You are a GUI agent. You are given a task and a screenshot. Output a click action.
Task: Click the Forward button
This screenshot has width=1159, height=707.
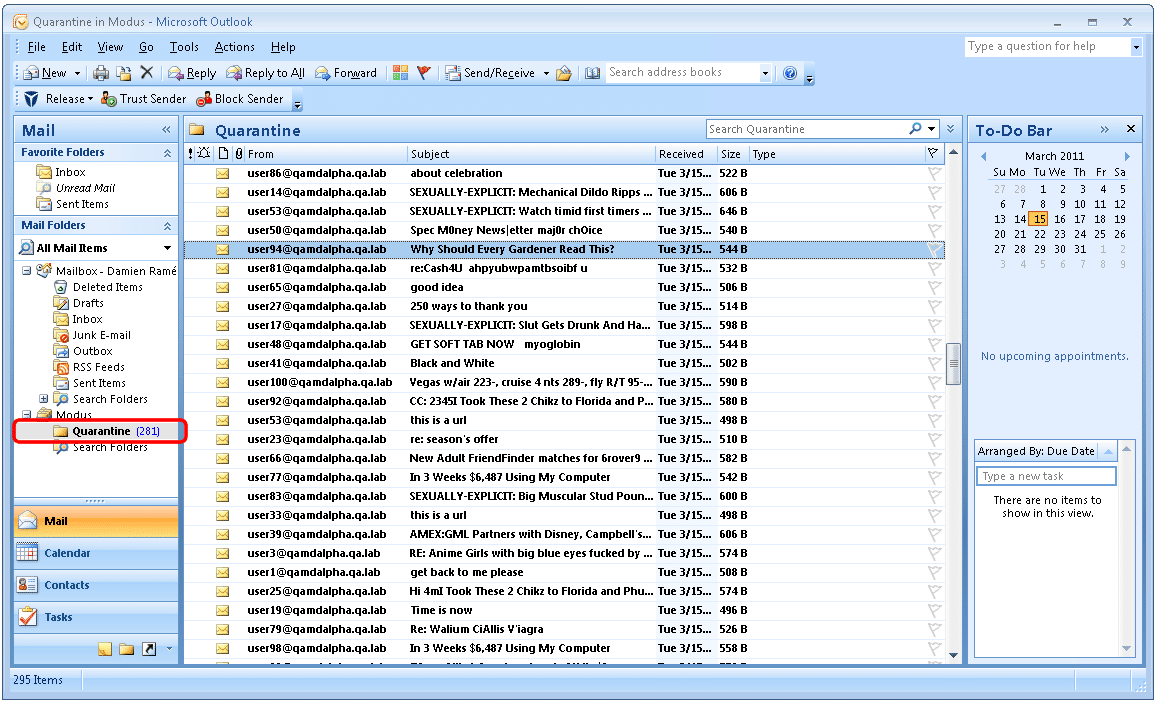coord(346,73)
